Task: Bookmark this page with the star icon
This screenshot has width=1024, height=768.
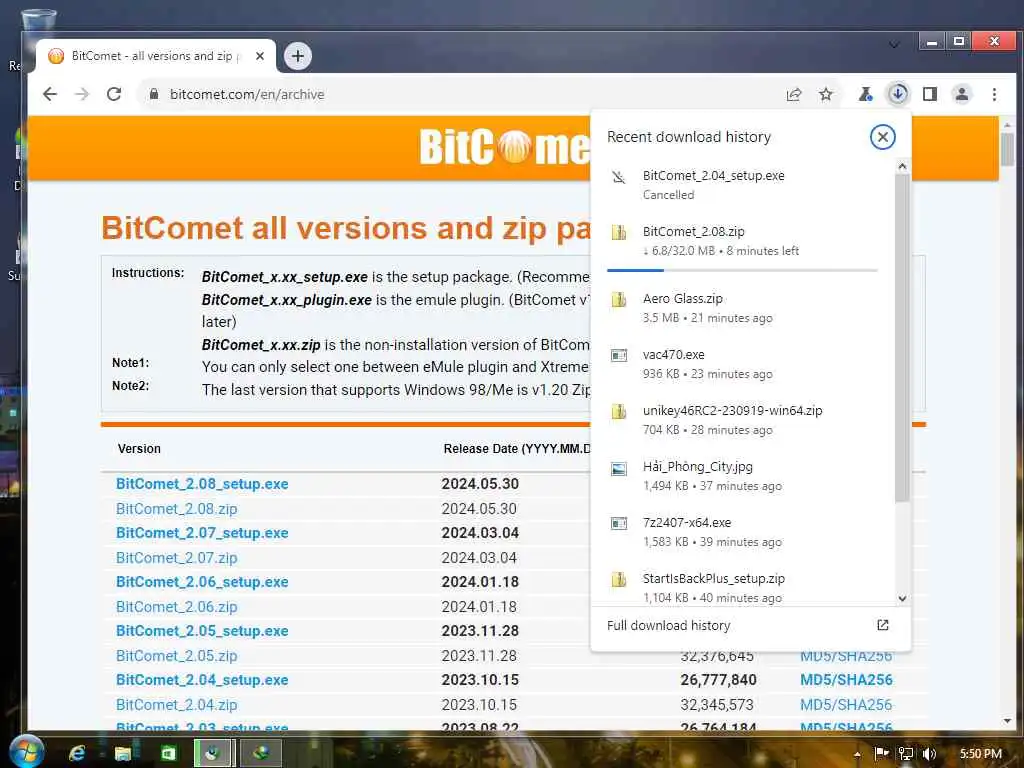Action: [825, 94]
